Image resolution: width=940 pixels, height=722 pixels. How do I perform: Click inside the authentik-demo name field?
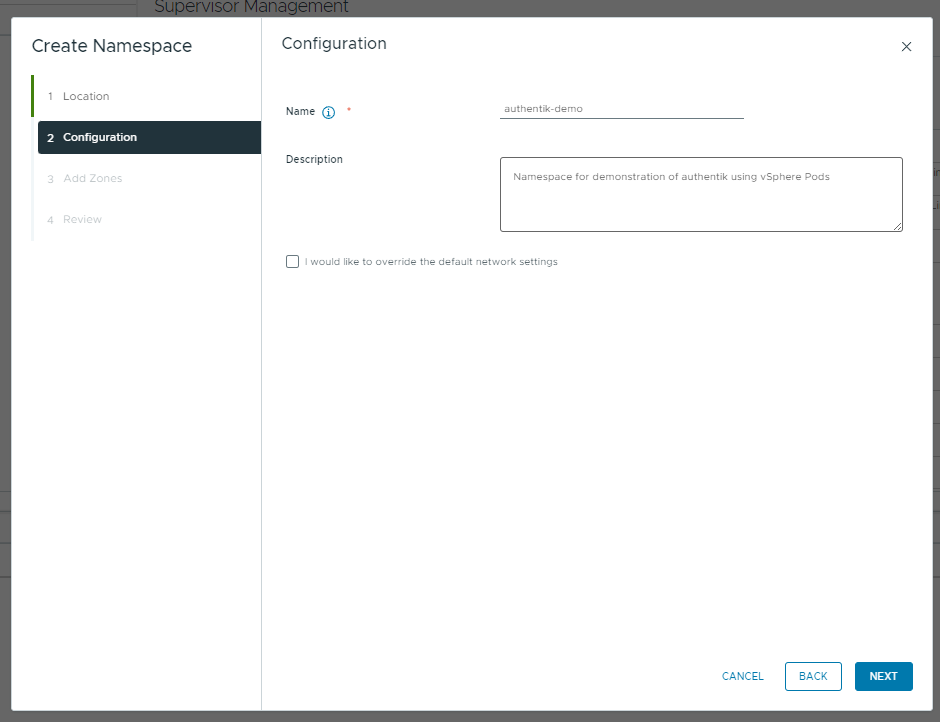pos(620,109)
